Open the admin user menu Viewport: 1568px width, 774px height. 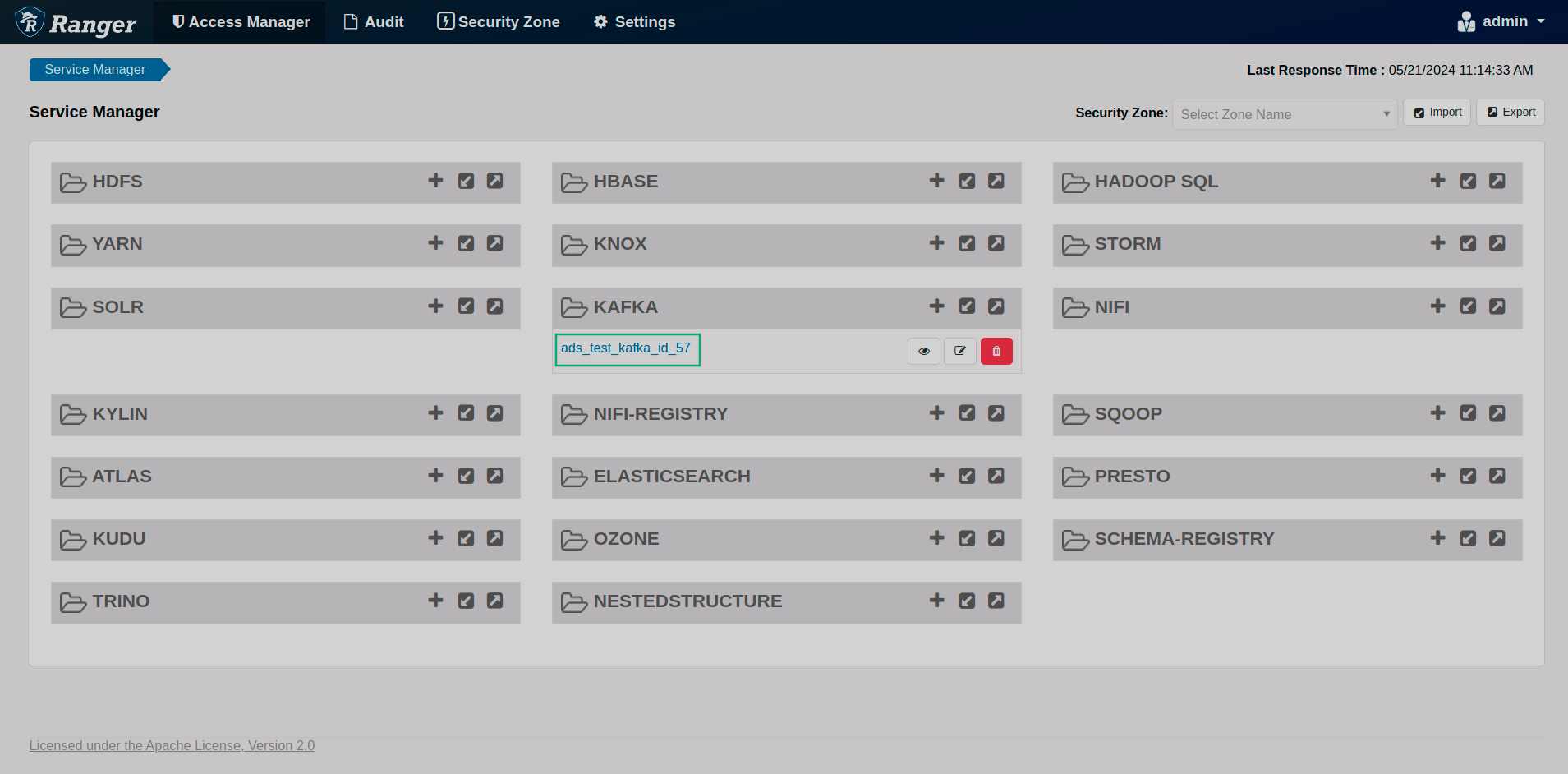(1501, 21)
